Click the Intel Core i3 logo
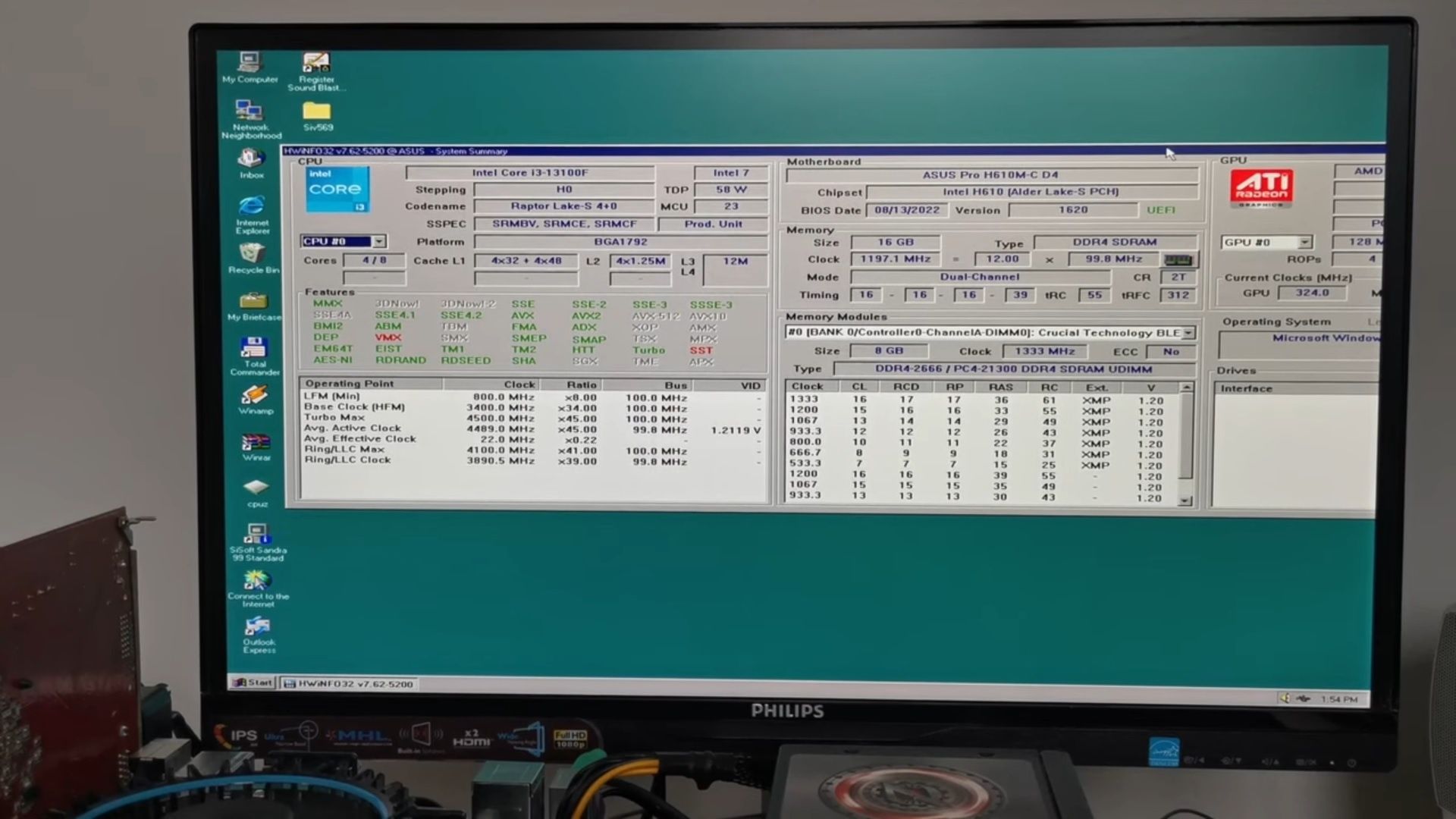 point(337,190)
